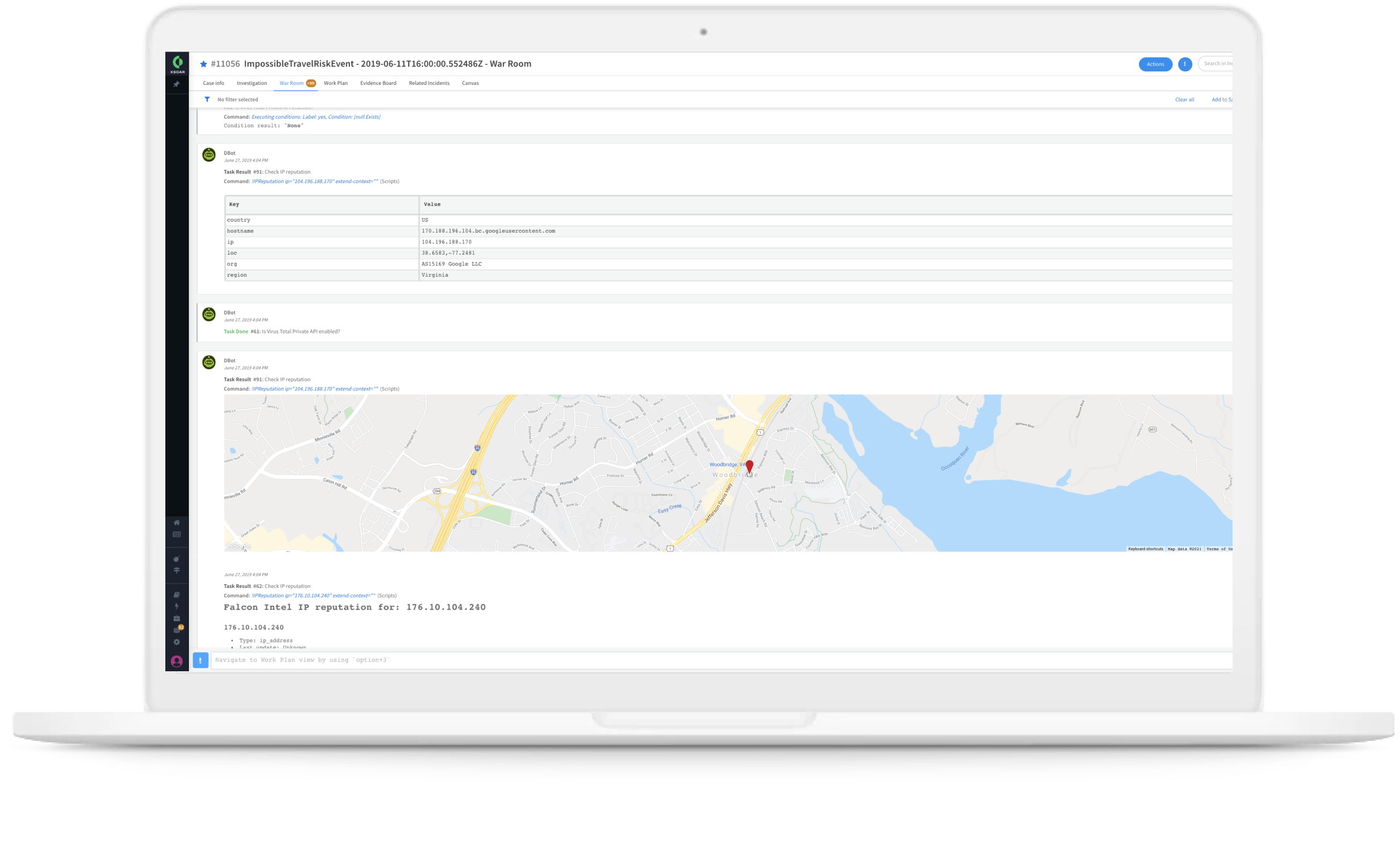Open the War Room filter funnel

[x=207, y=99]
